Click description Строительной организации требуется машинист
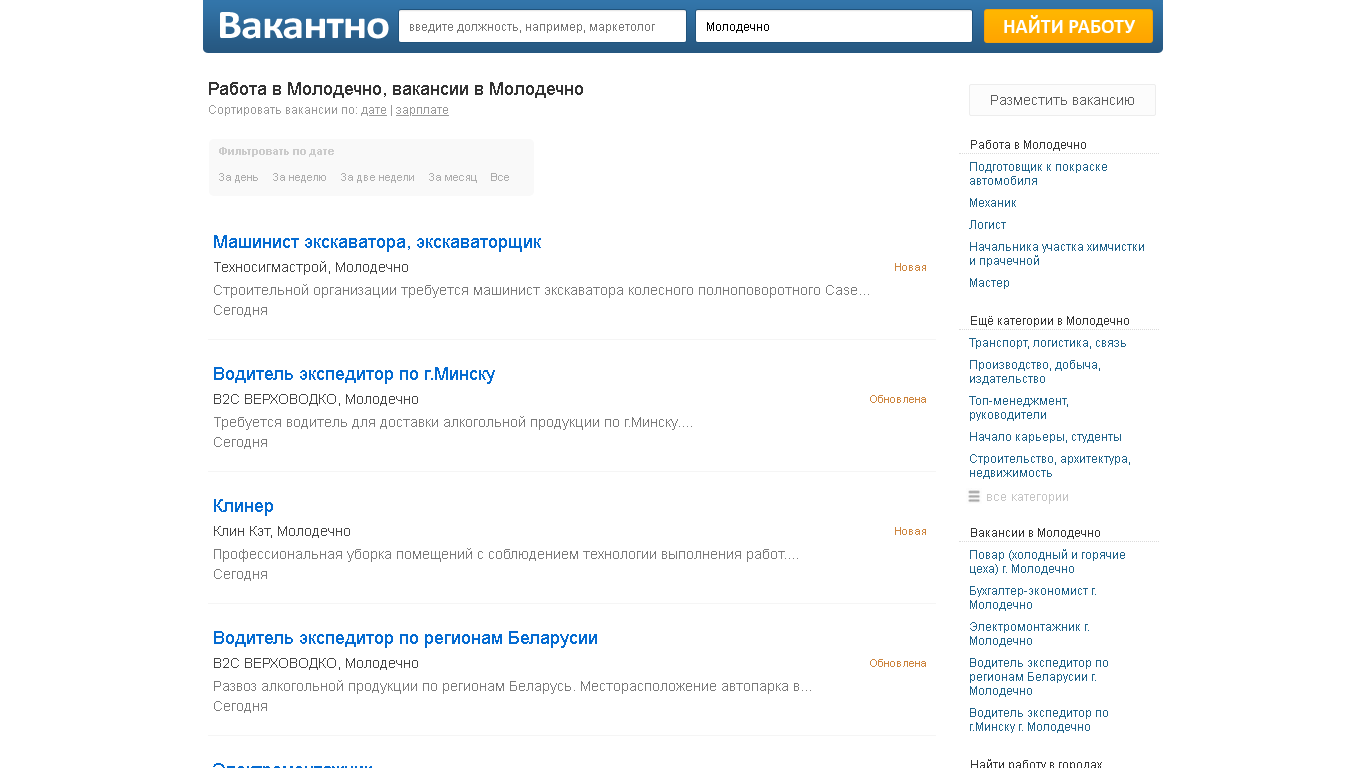1366x768 pixels. (541, 290)
